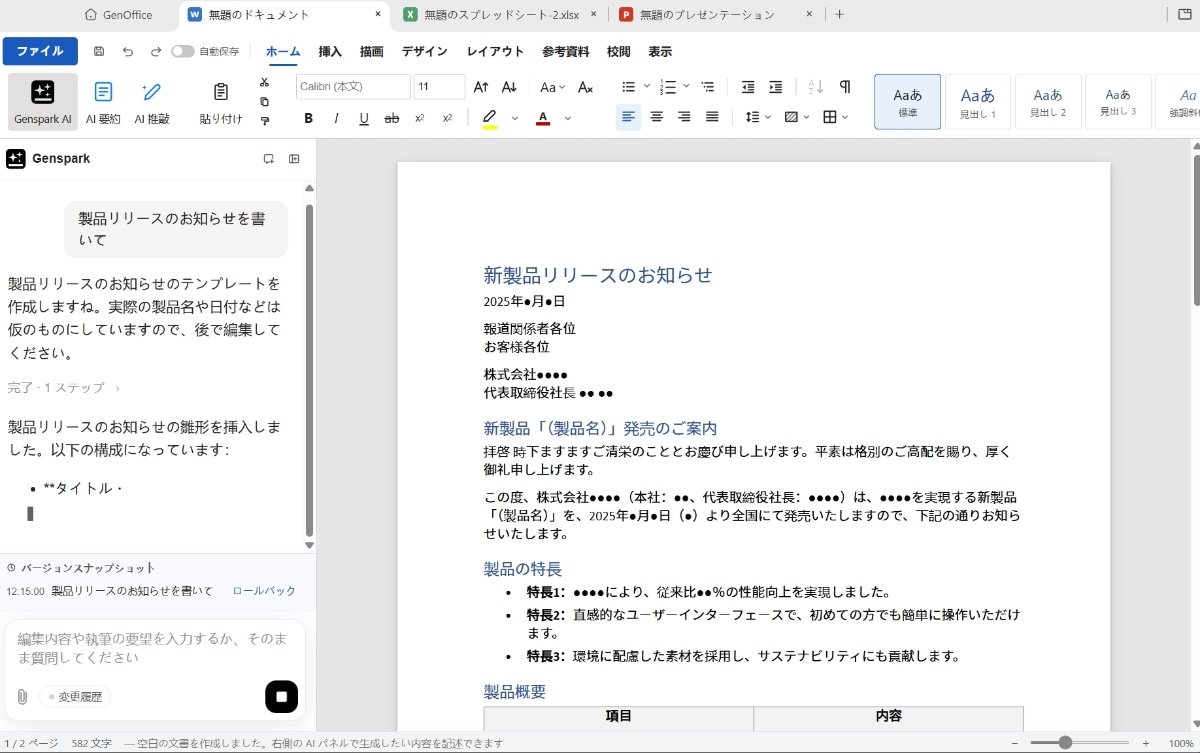
Task: Open the font size combo box
Action: click(x=439, y=87)
